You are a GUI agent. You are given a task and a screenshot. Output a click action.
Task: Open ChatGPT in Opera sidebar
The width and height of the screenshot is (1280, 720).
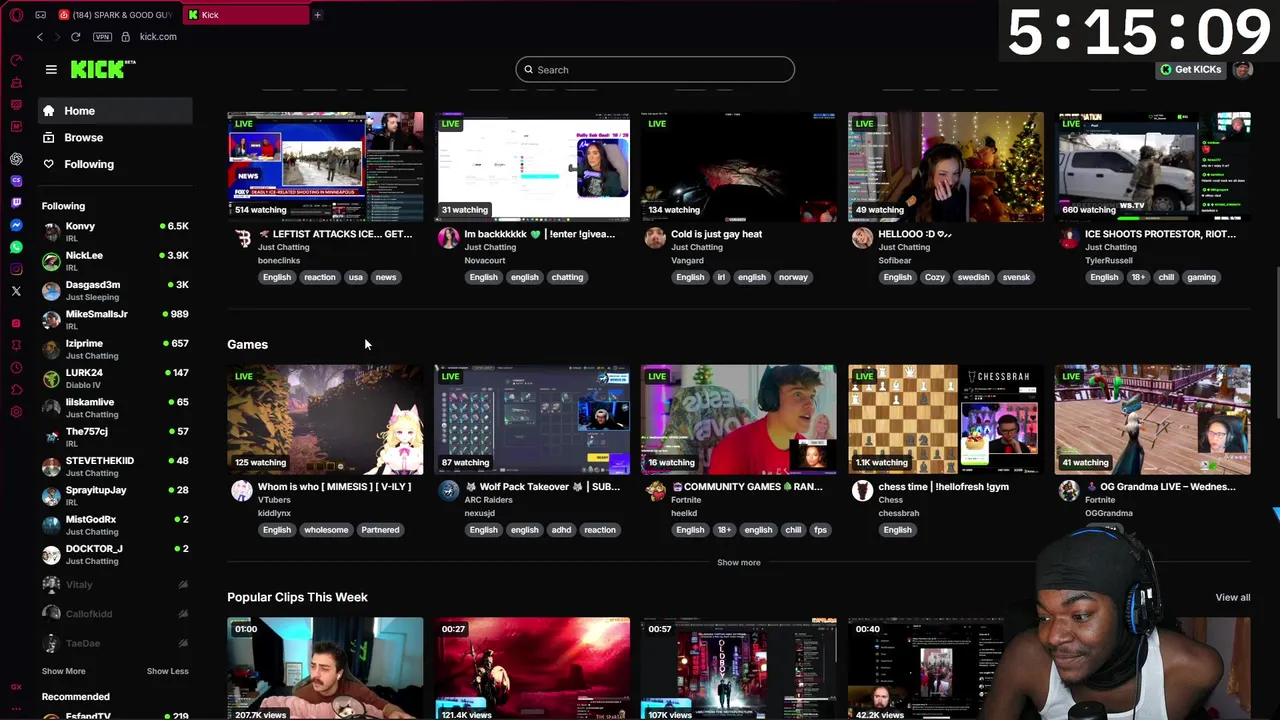[x=16, y=159]
